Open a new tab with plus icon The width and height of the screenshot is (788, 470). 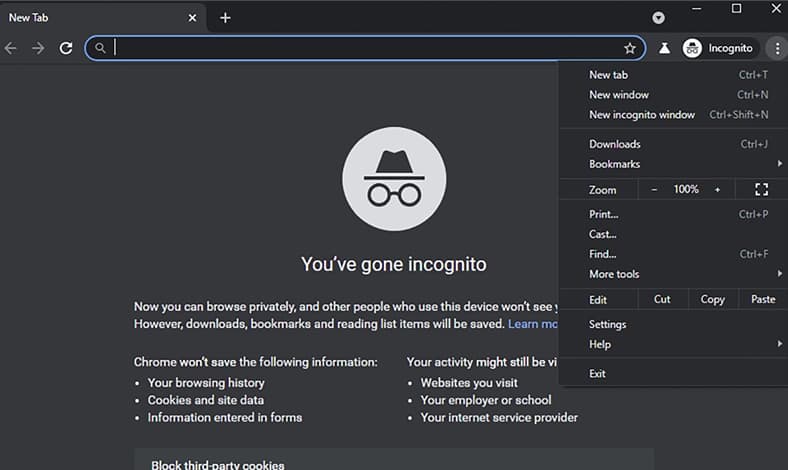click(x=225, y=18)
